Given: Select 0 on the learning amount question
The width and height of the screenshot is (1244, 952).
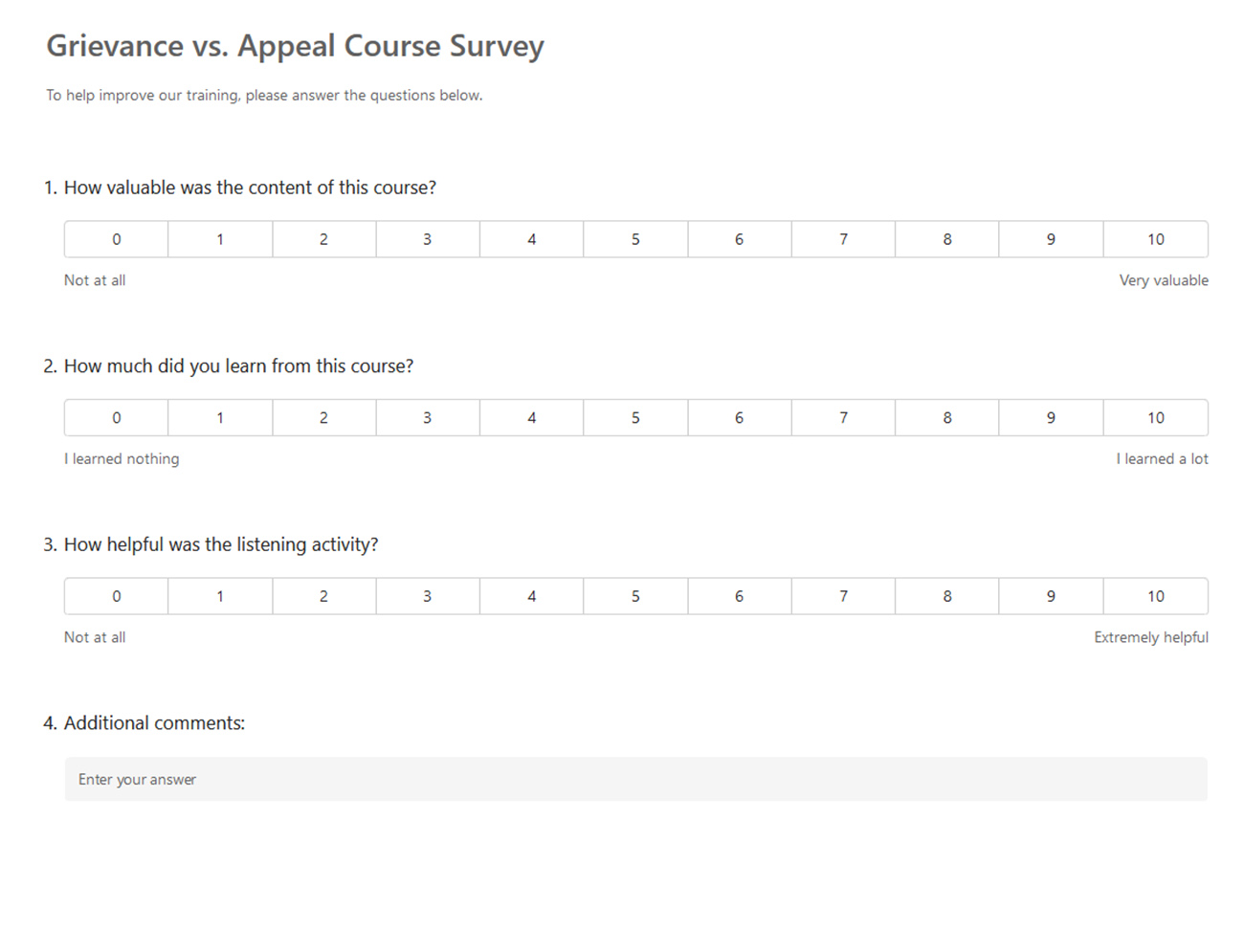Looking at the screenshot, I should 116,418.
